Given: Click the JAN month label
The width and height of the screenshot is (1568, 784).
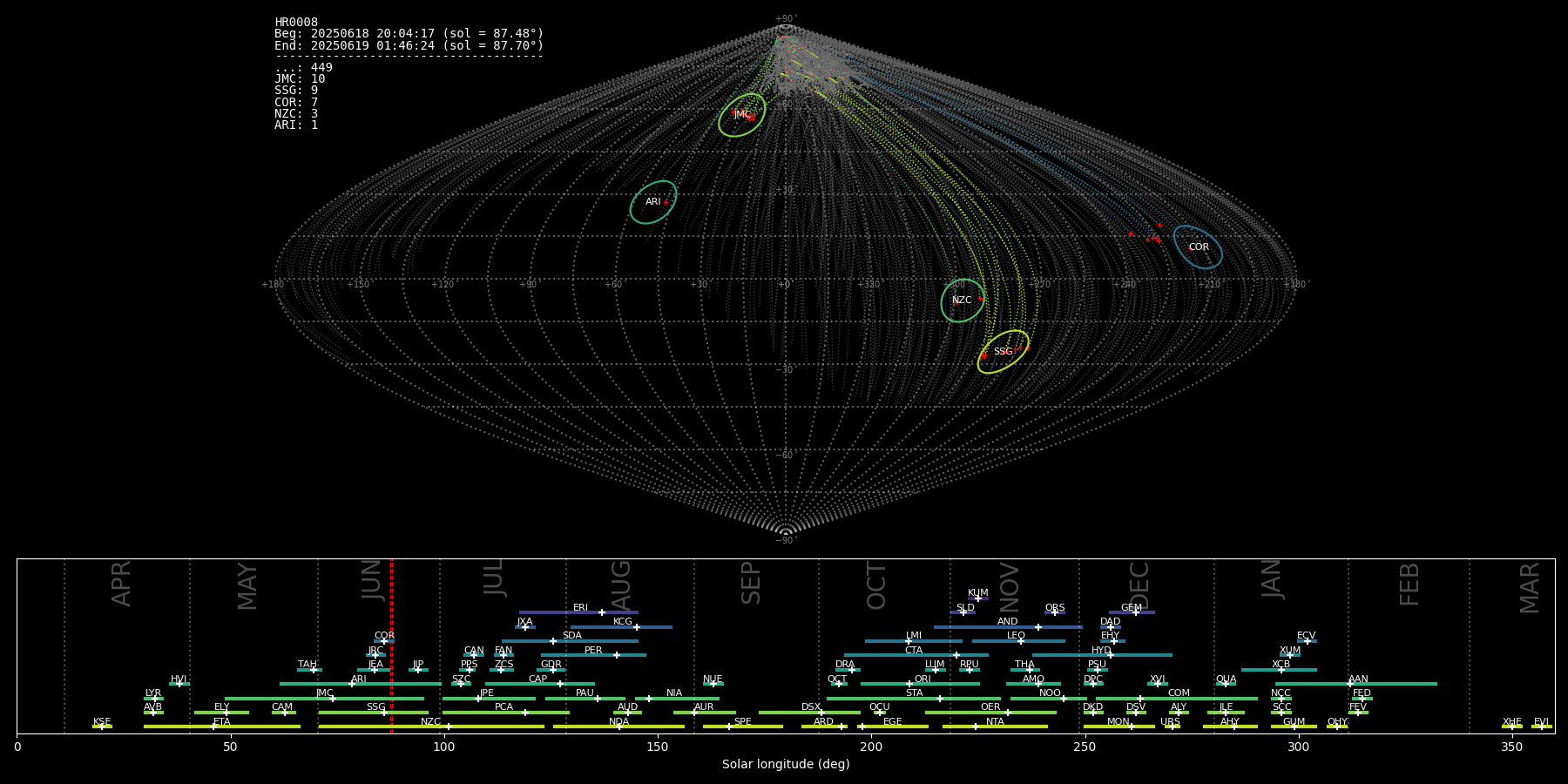Looking at the screenshot, I should (1272, 578).
